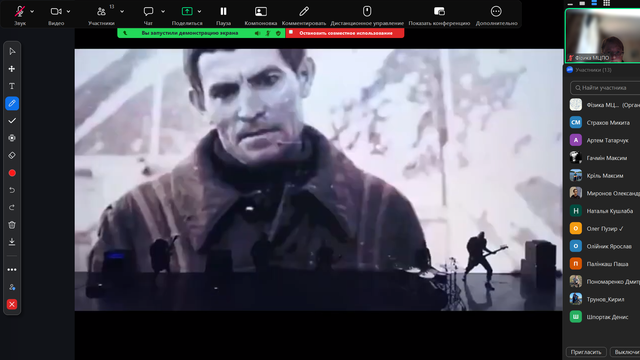Viewport: 640px width, 360px height.
Task: Close annotation toolbar with red X
Action: pos(12,304)
